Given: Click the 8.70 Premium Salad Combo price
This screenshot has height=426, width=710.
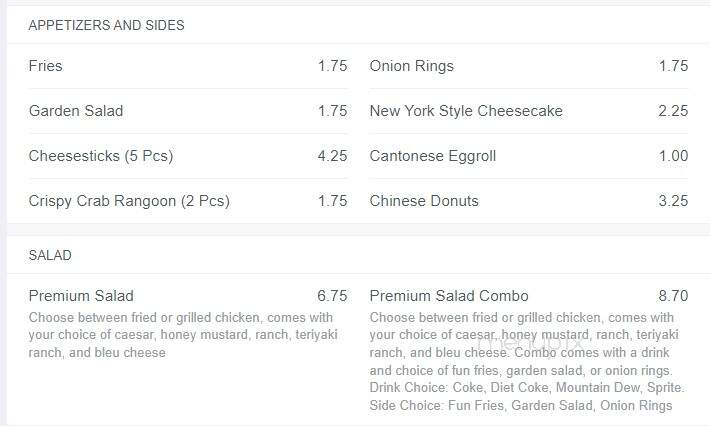Looking at the screenshot, I should (673, 296).
